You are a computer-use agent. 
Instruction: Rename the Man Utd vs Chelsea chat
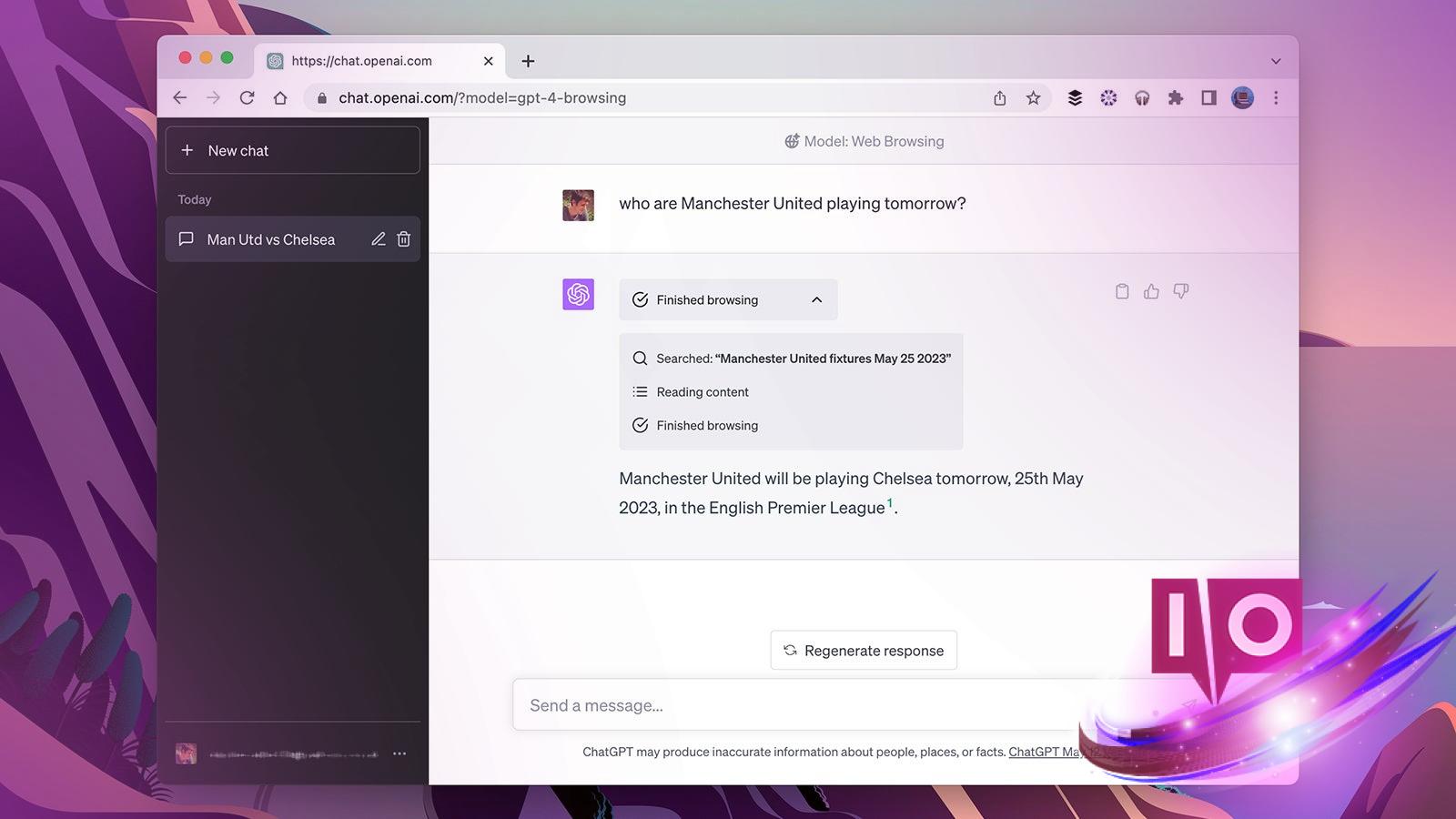pos(379,239)
